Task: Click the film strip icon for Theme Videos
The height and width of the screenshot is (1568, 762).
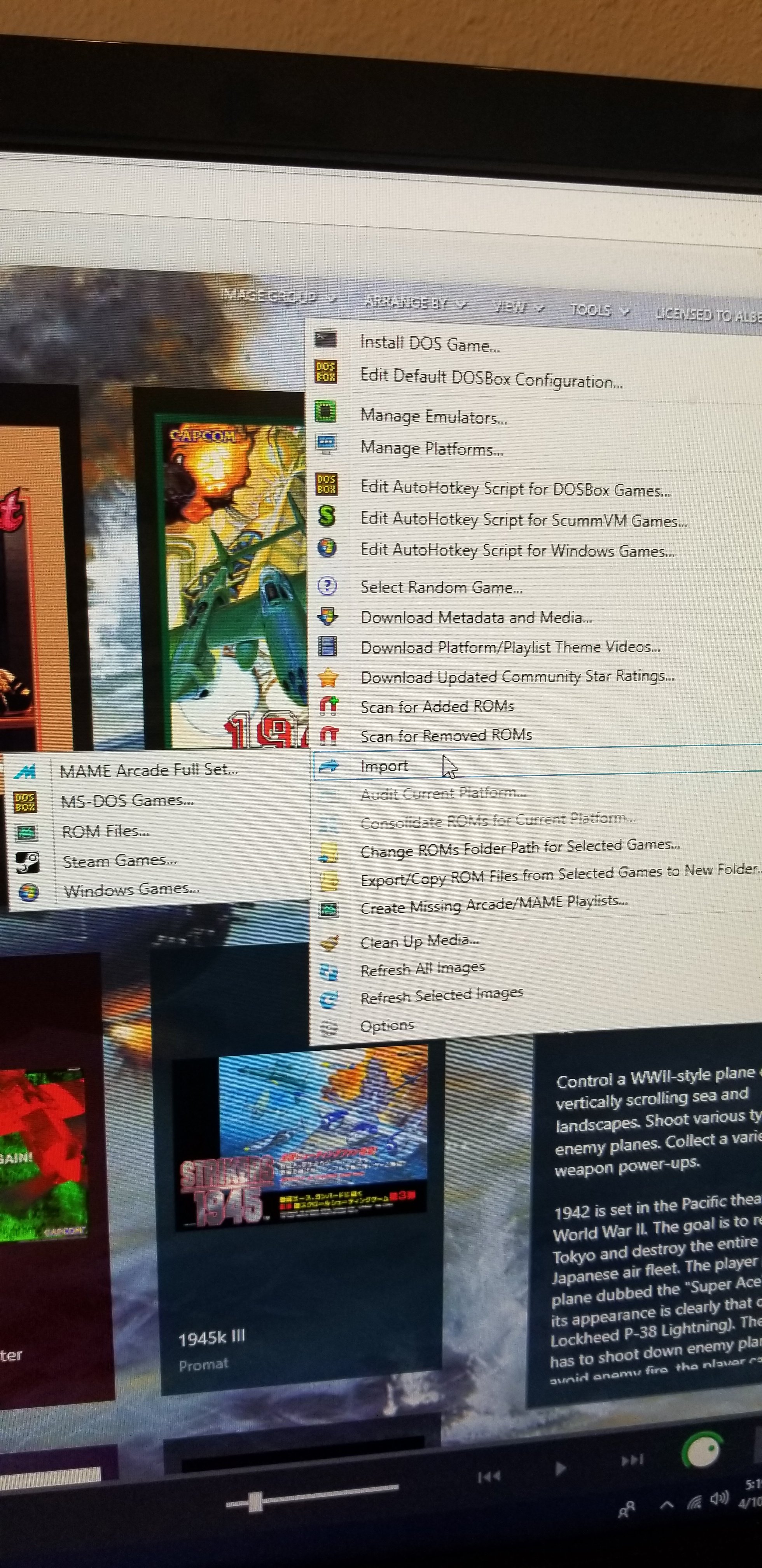Action: (328, 646)
